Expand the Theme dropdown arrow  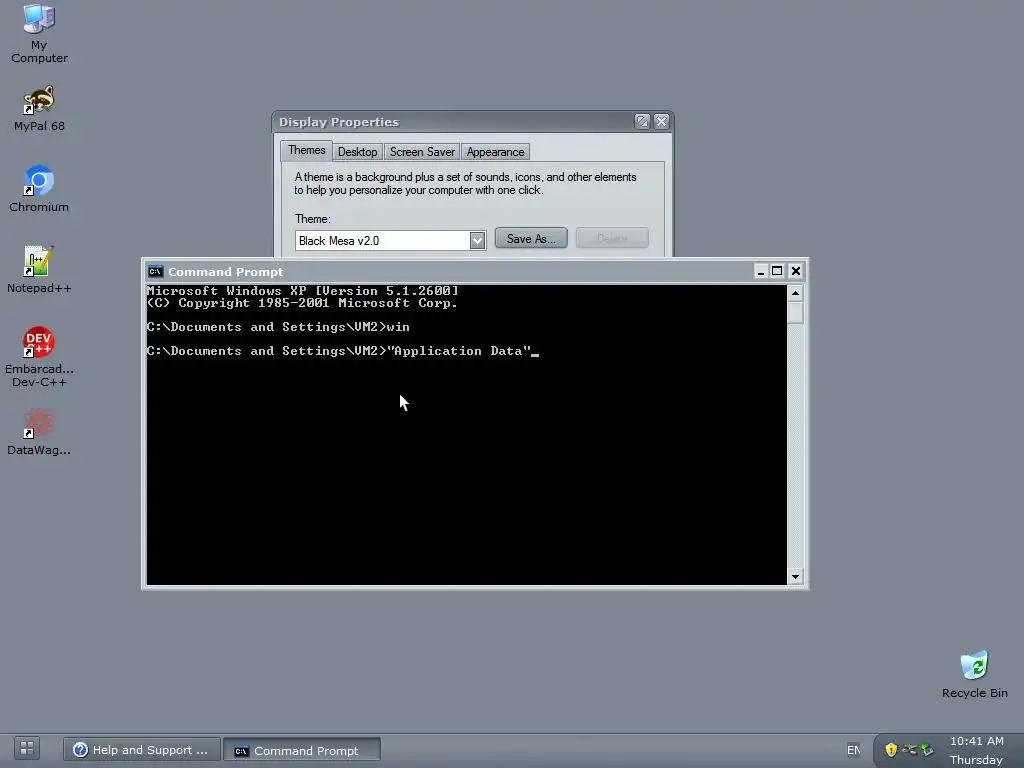coord(477,241)
